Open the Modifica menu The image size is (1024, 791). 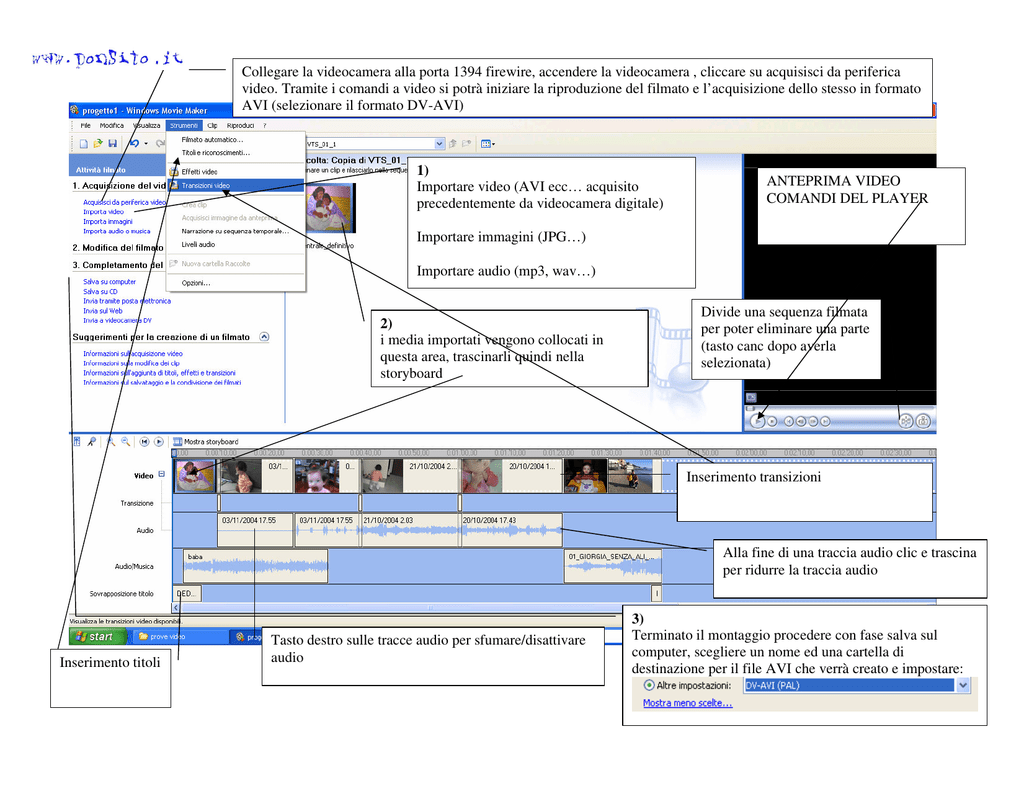(x=112, y=125)
